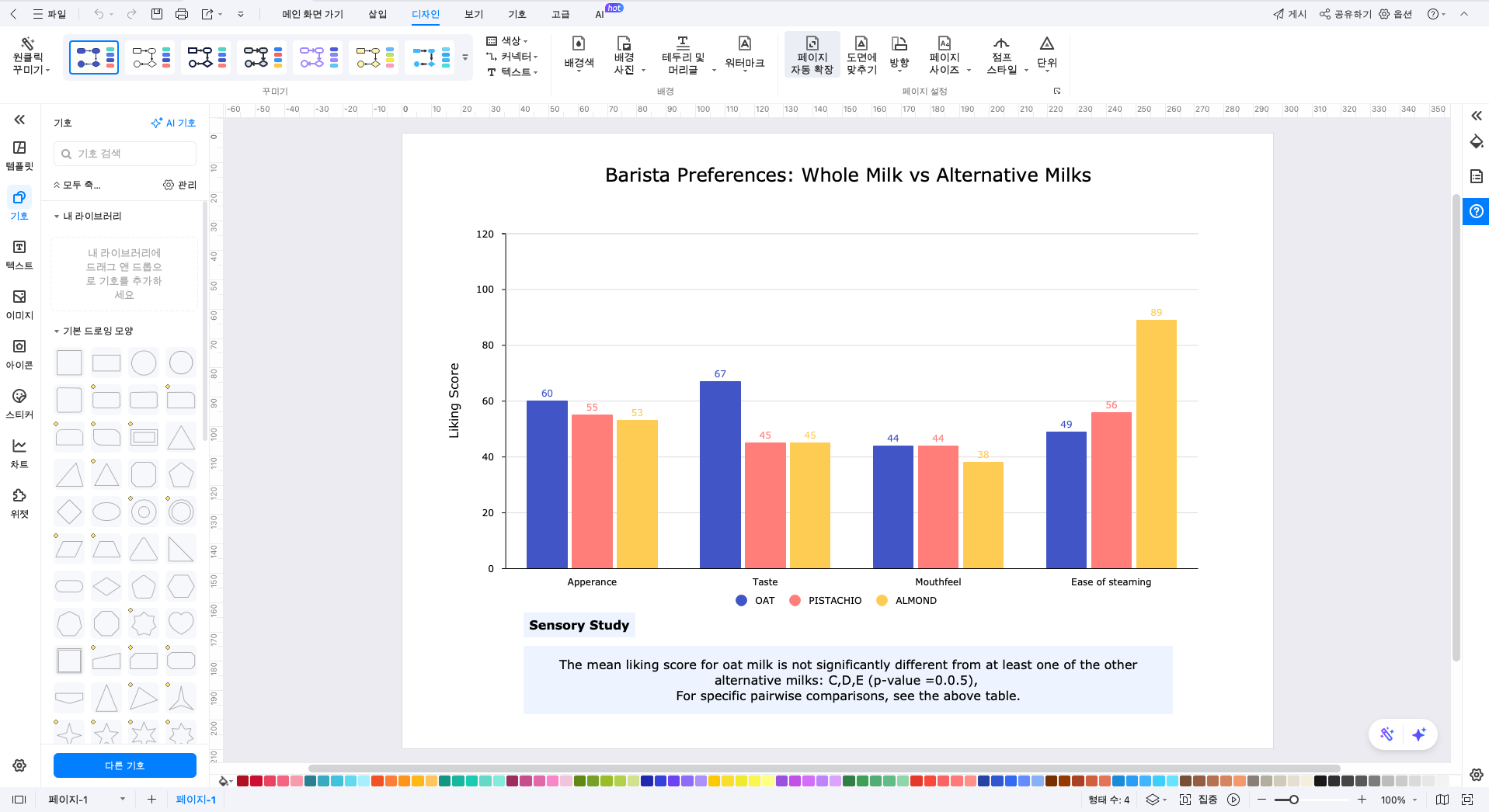Click the save icon in the top toolbar
The height and width of the screenshot is (812, 1489).
pos(157,14)
